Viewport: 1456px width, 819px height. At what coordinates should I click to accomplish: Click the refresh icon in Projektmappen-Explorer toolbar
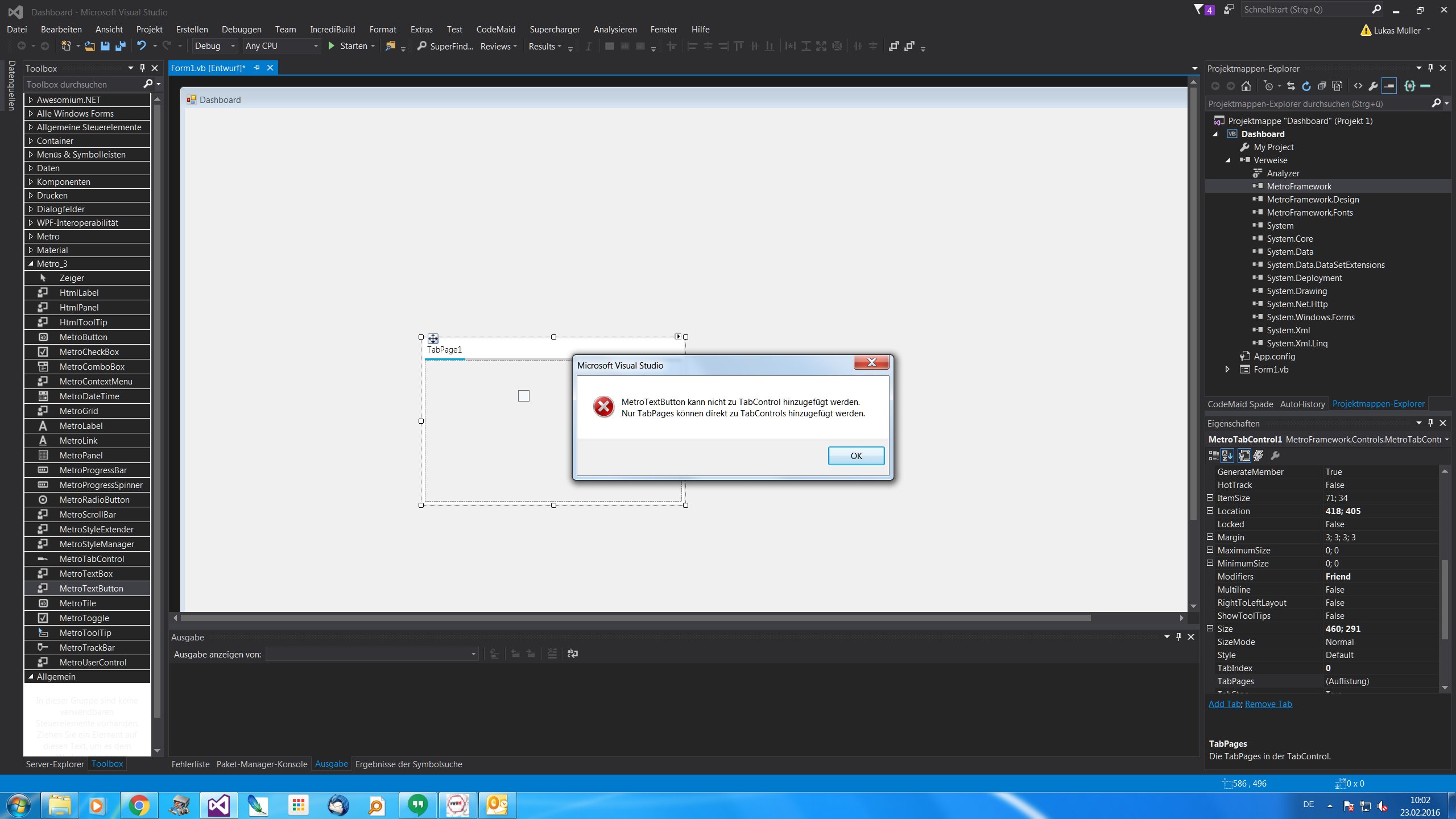click(1306, 86)
